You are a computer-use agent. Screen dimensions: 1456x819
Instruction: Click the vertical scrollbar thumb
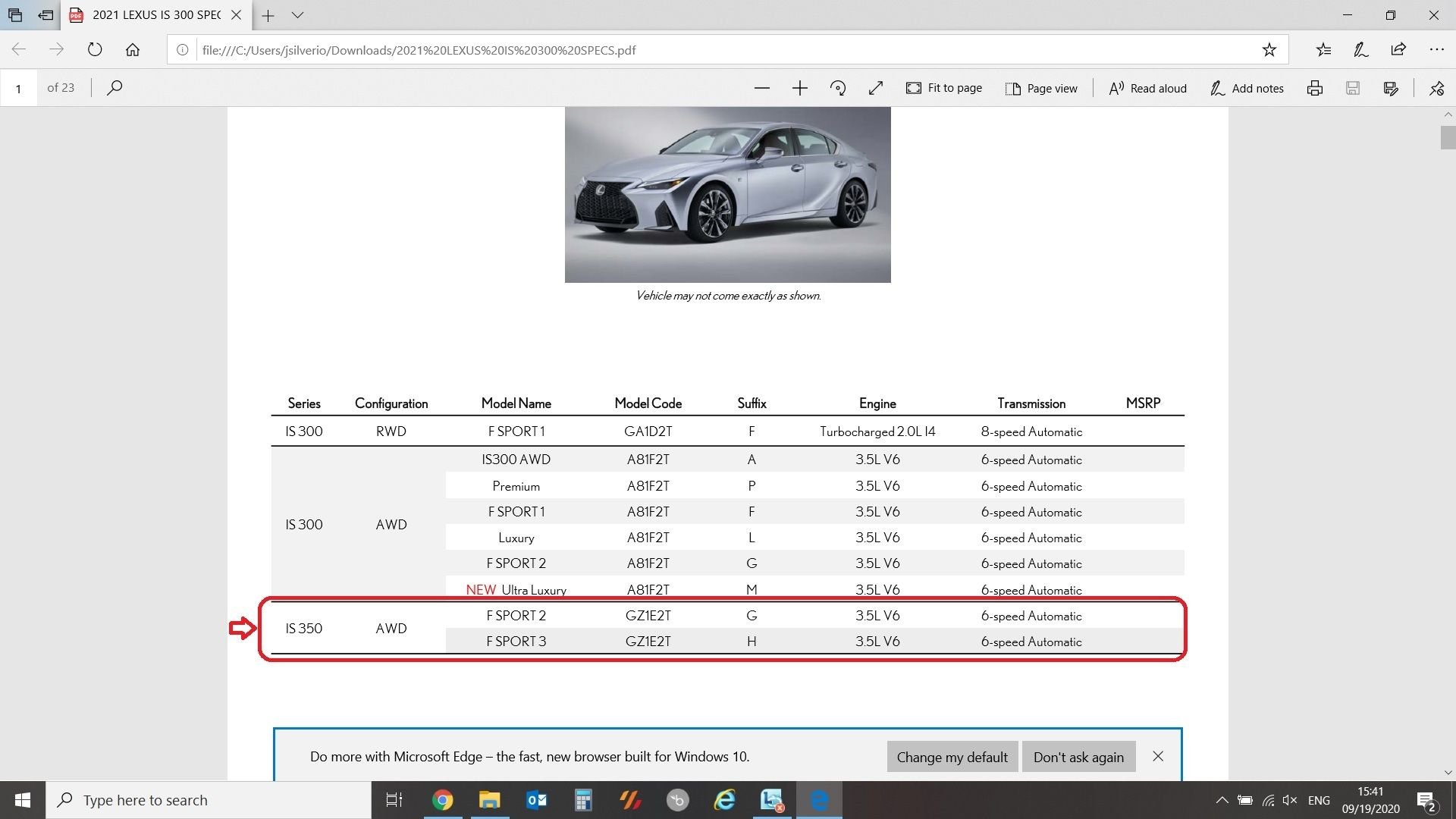[1448, 138]
